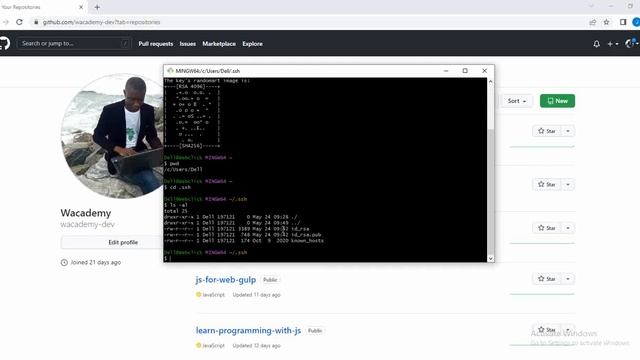
Task: Expand the list dropdown beside js-for-web-gulp Star
Action: [x=568, y=279]
